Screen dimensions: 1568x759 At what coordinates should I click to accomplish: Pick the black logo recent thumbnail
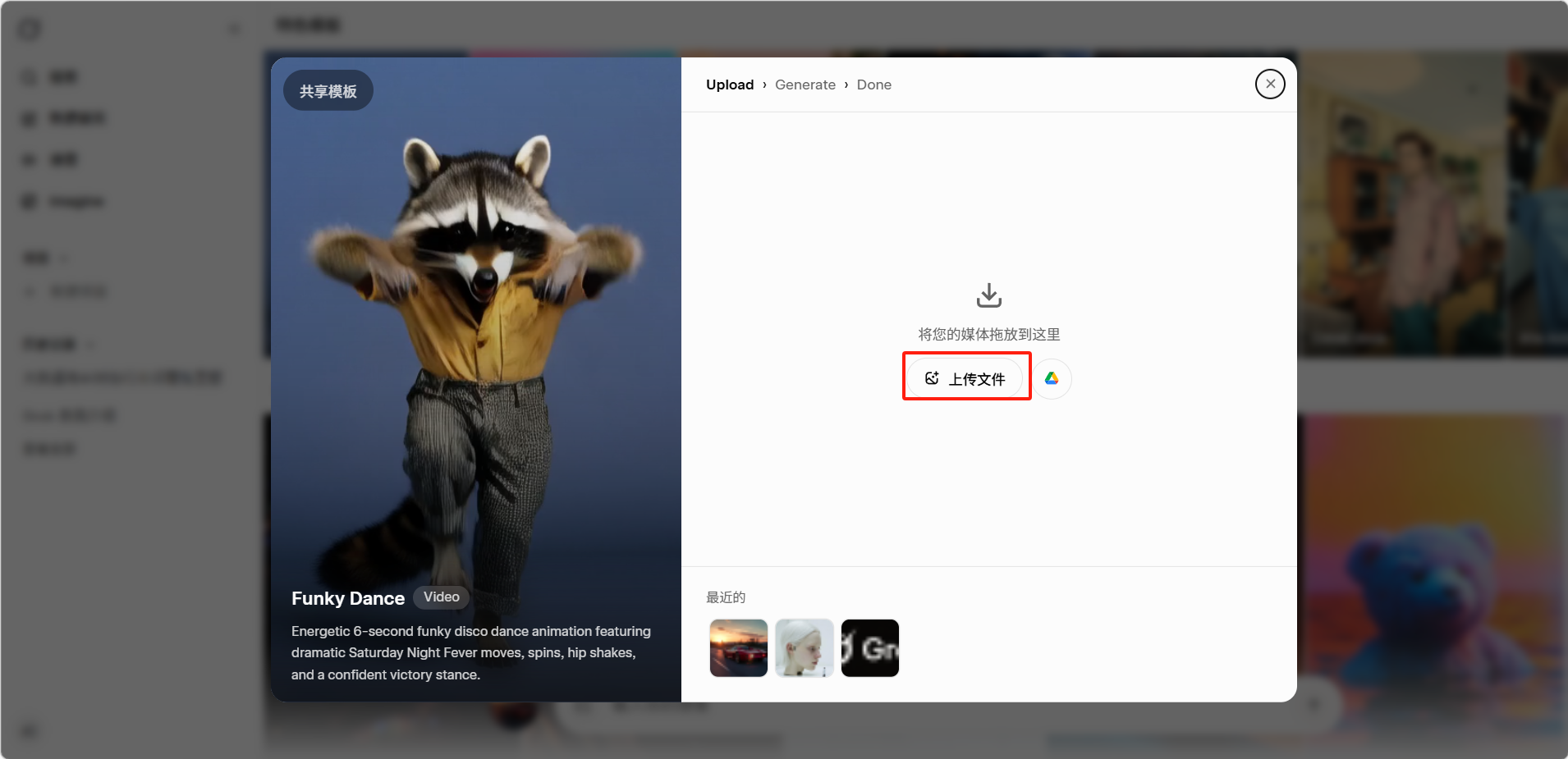point(869,648)
